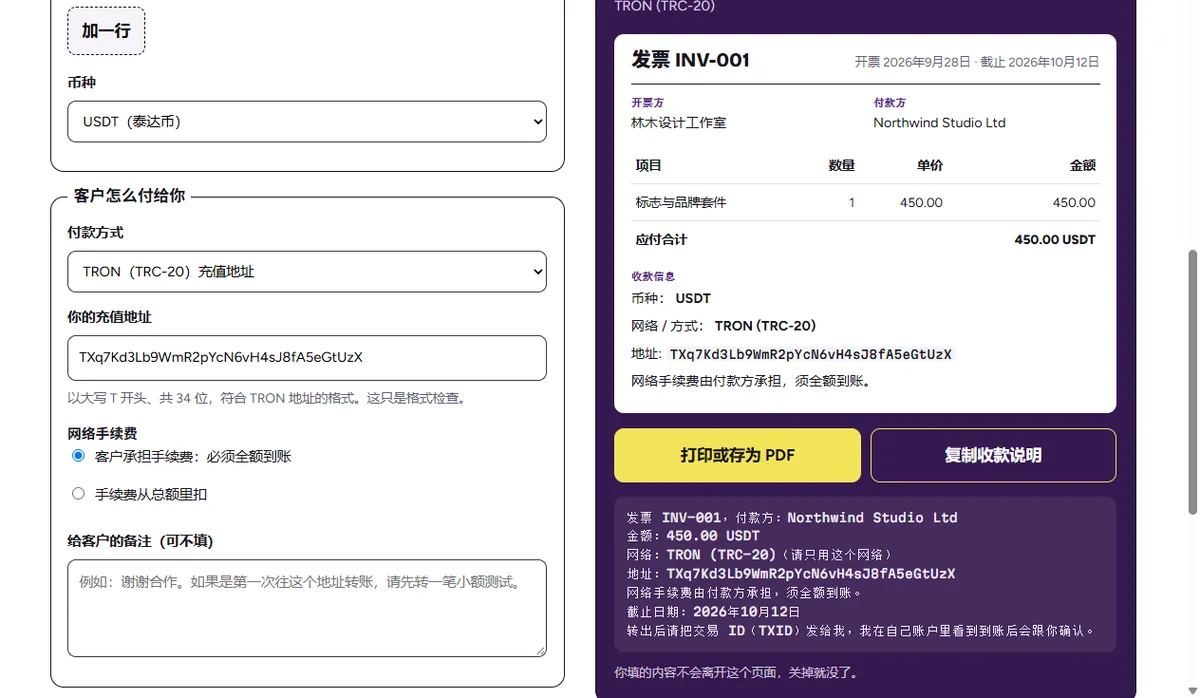This screenshot has height=698, width=1200.
Task: Select 手续费从总额里扣 radio option
Action: [78, 493]
